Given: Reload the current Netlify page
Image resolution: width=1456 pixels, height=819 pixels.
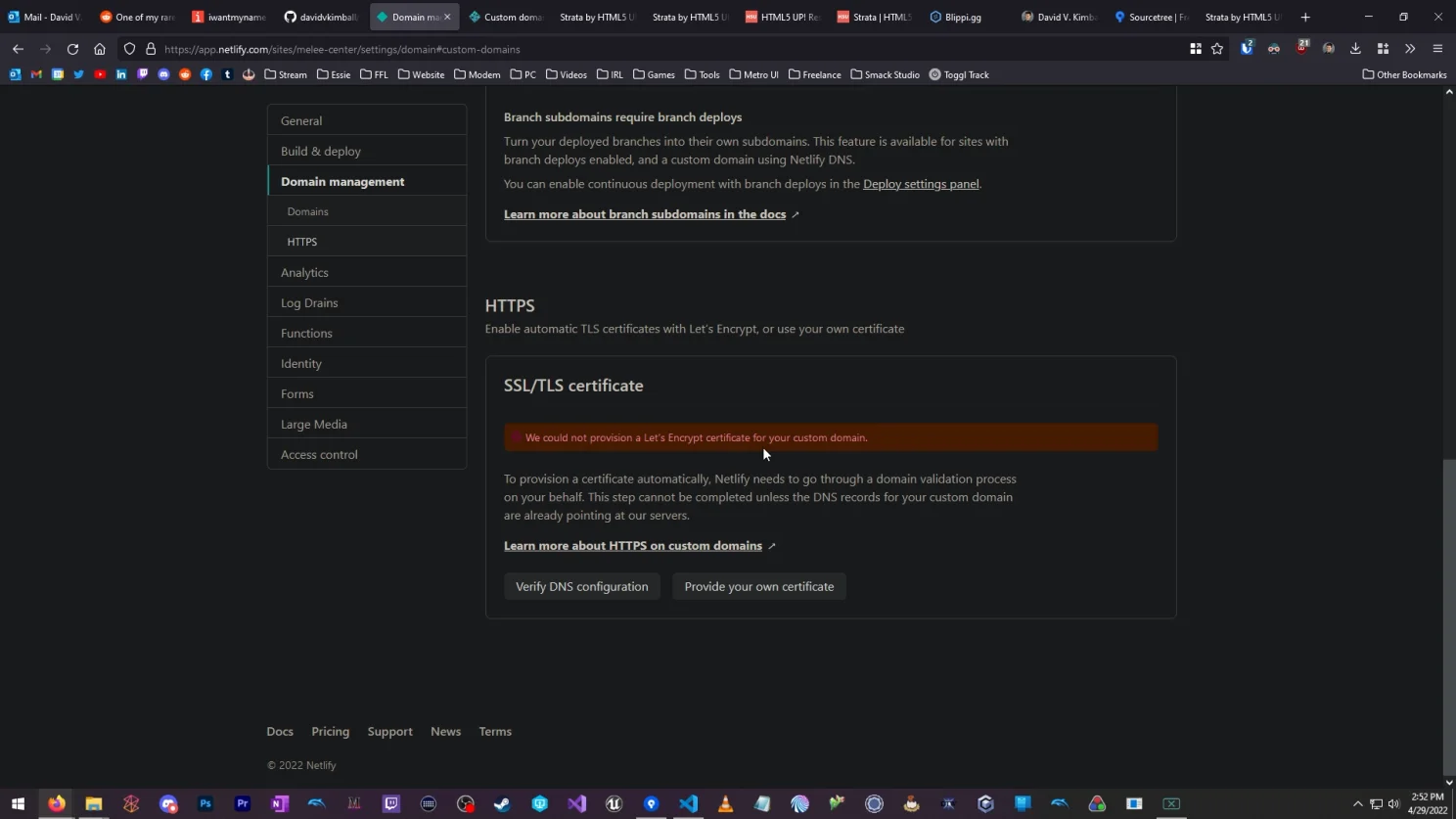Looking at the screenshot, I should [x=71, y=49].
